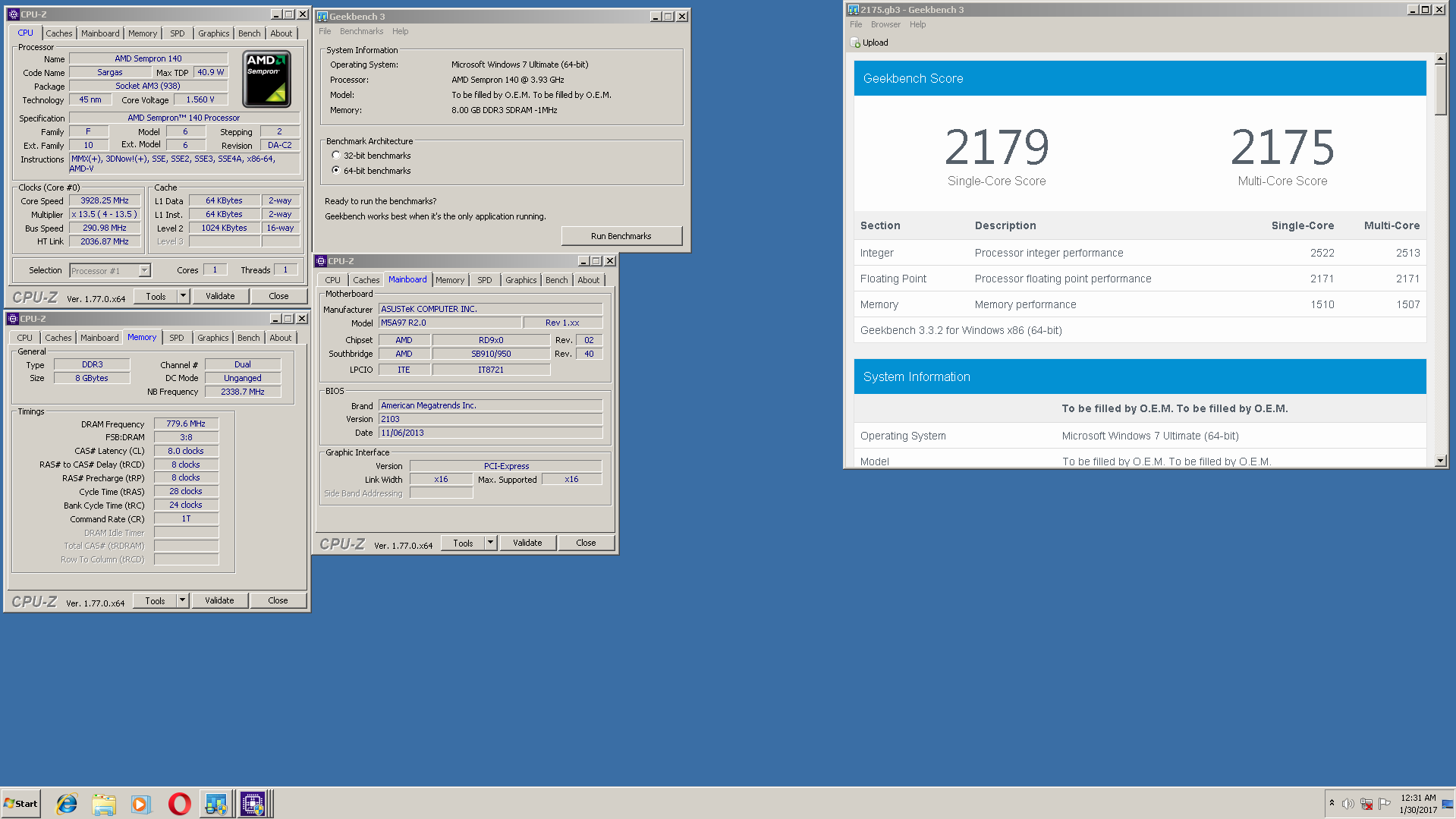Click the CPU-Z title icon of top window
The height and width of the screenshot is (819, 1456).
(13, 14)
